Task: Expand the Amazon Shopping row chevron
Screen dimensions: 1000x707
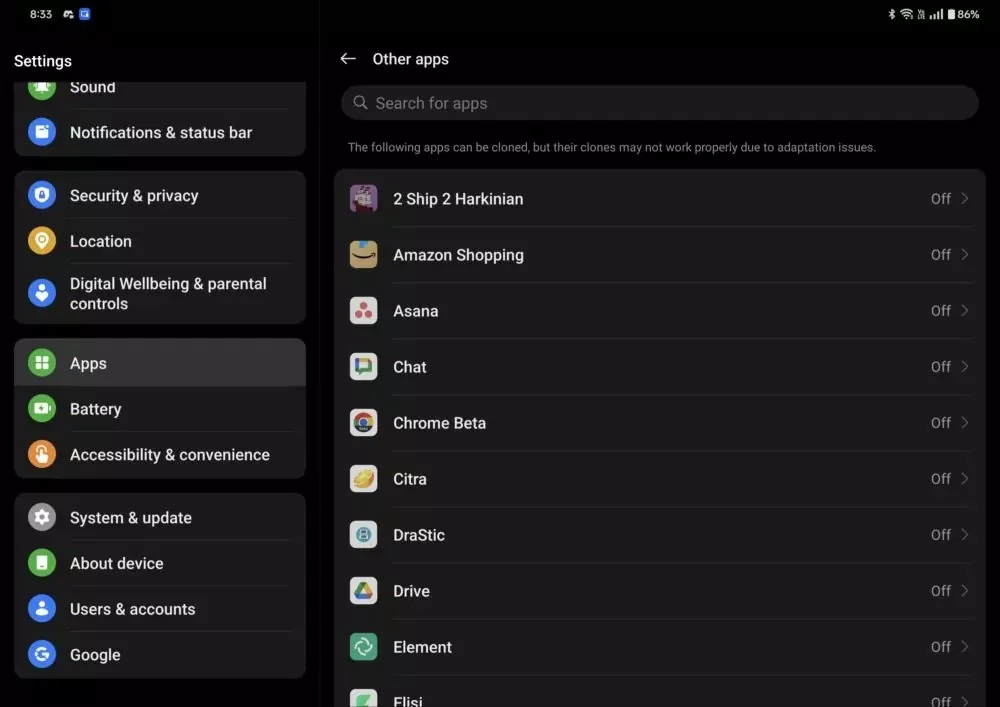Action: (x=965, y=255)
